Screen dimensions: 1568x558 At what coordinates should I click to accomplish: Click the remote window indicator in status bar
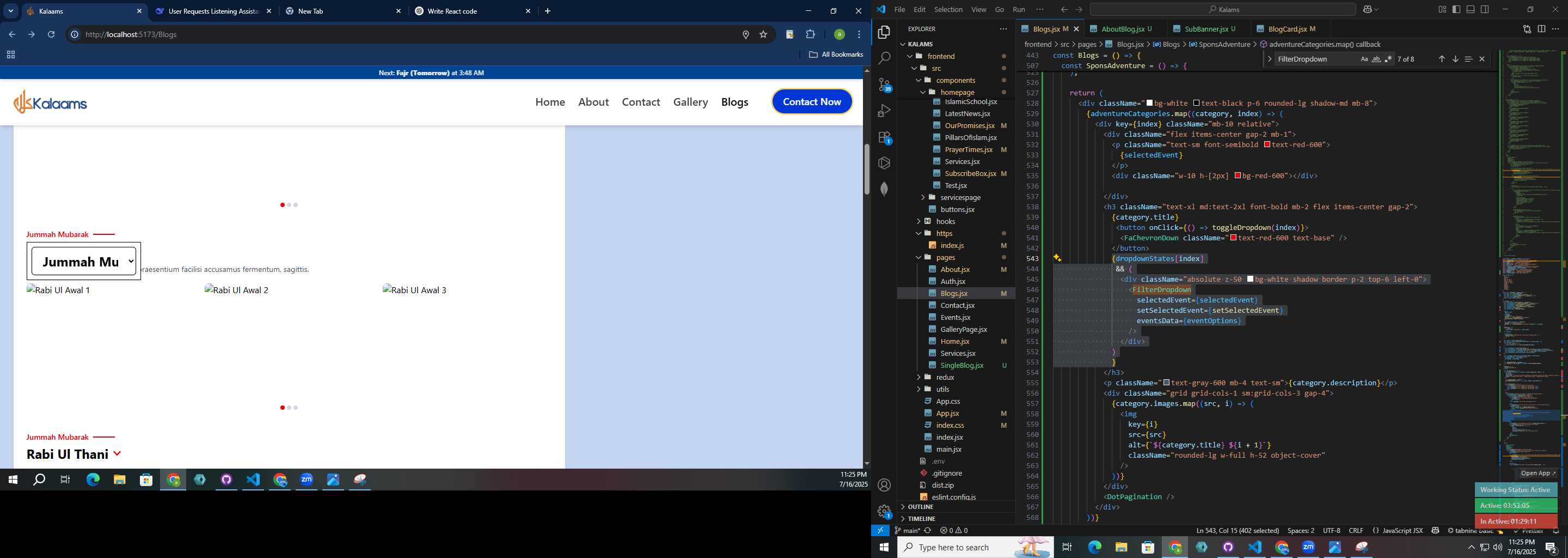[x=880, y=531]
